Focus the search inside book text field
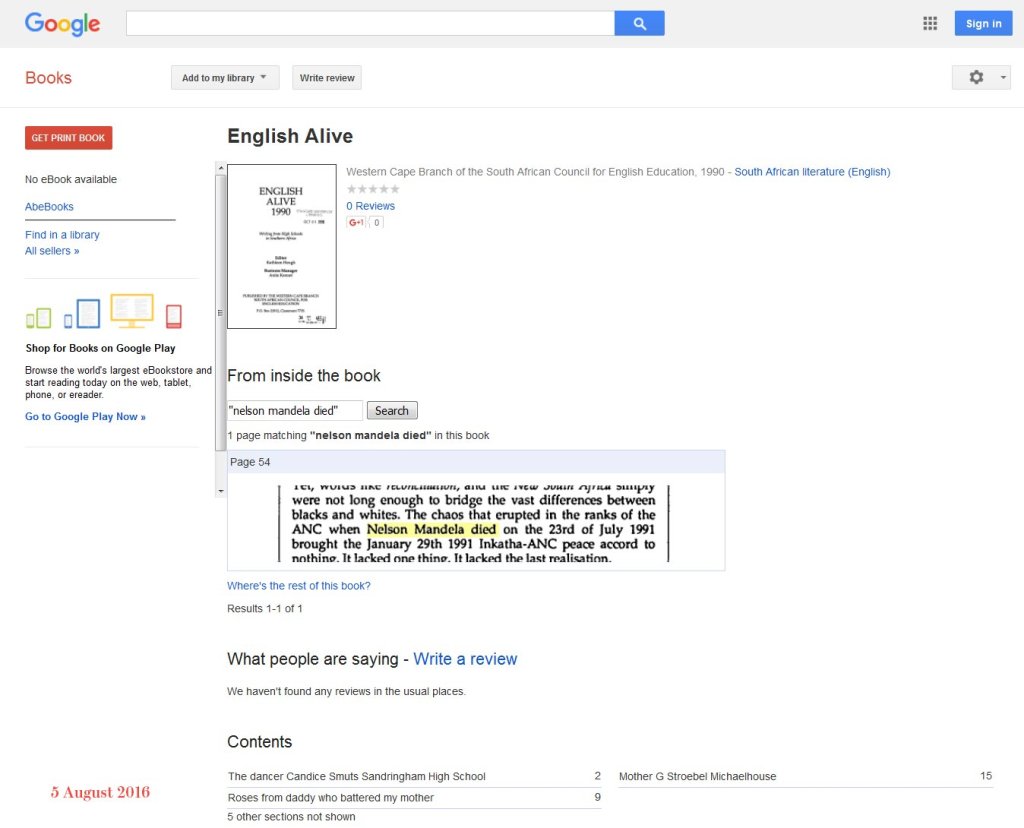Screen dimensions: 1024x828 (x=295, y=410)
